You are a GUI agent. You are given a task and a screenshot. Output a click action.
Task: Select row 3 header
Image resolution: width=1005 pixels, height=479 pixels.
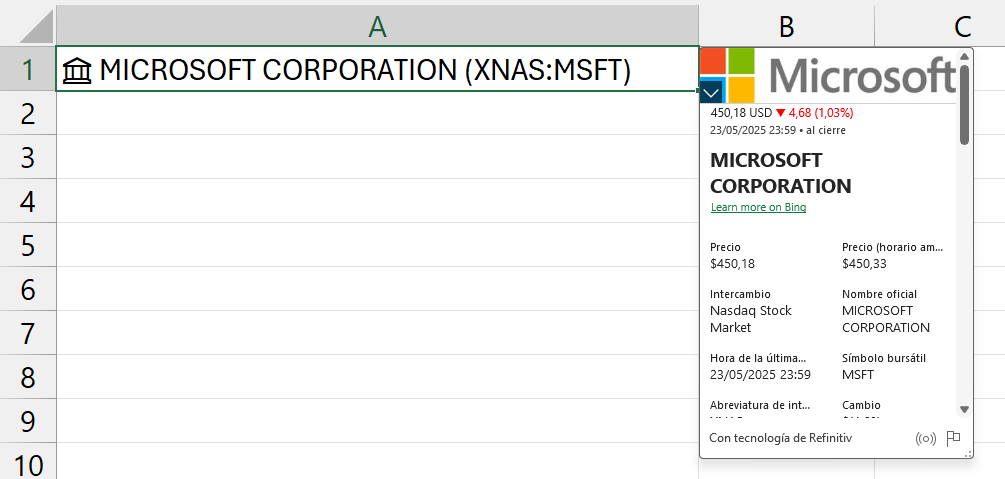[28, 156]
